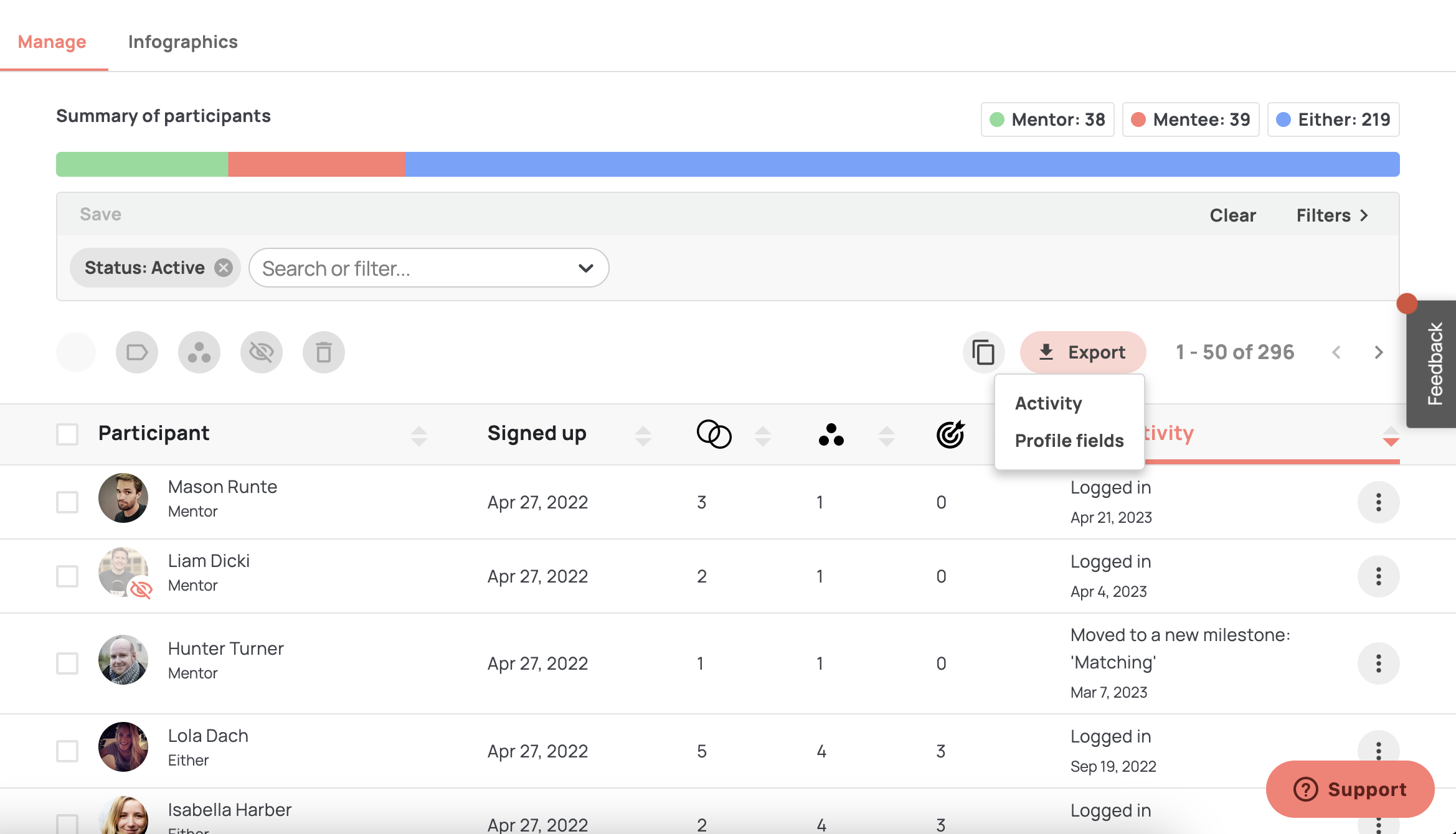Click the Clear filters button
The height and width of the screenshot is (834, 1456).
click(x=1233, y=215)
